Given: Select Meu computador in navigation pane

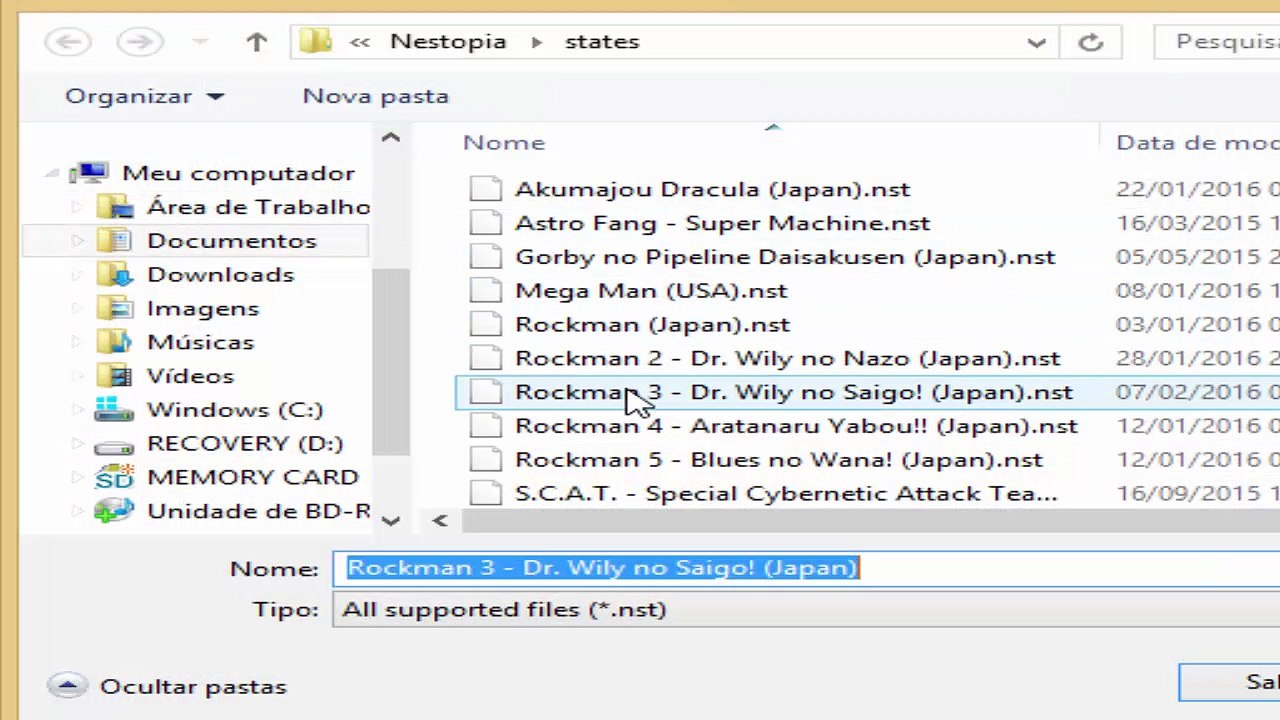Looking at the screenshot, I should point(238,173).
